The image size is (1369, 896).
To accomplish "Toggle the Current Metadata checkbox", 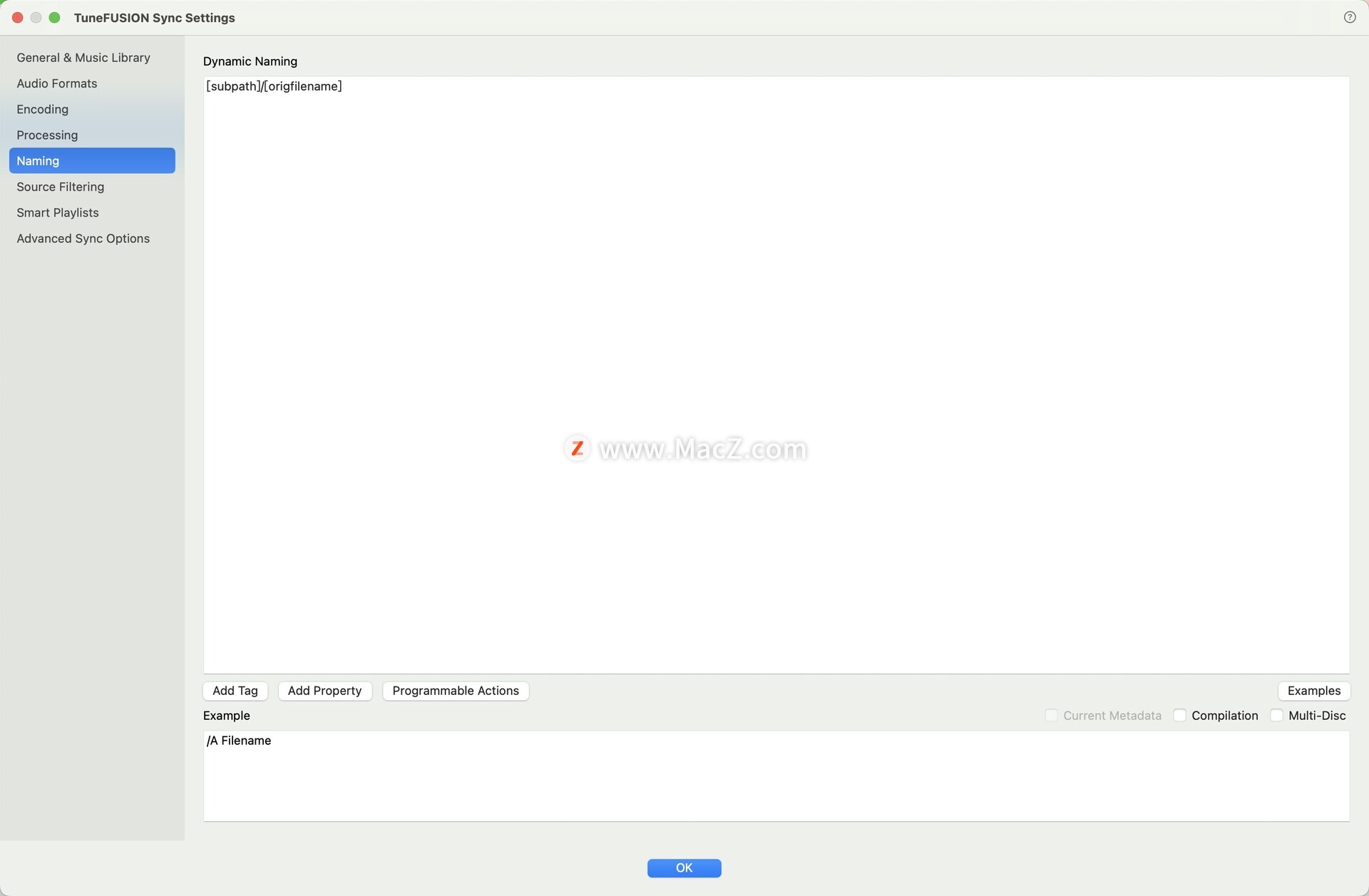I will pos(1051,715).
